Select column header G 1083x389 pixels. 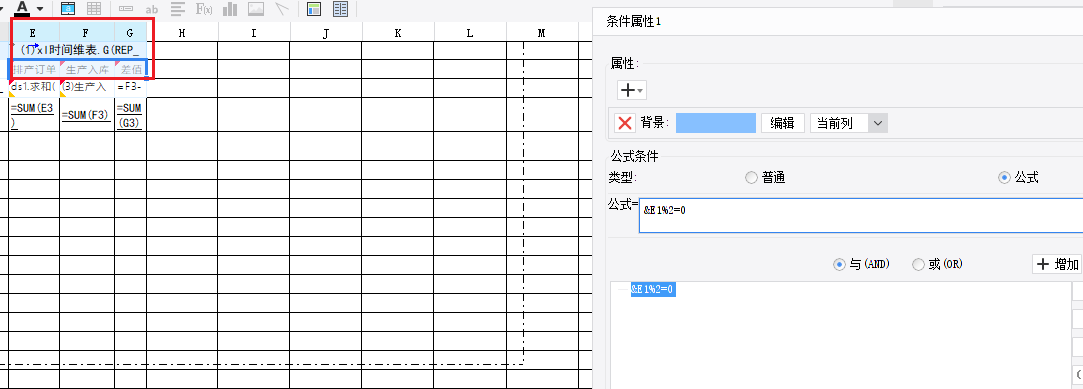coord(129,32)
